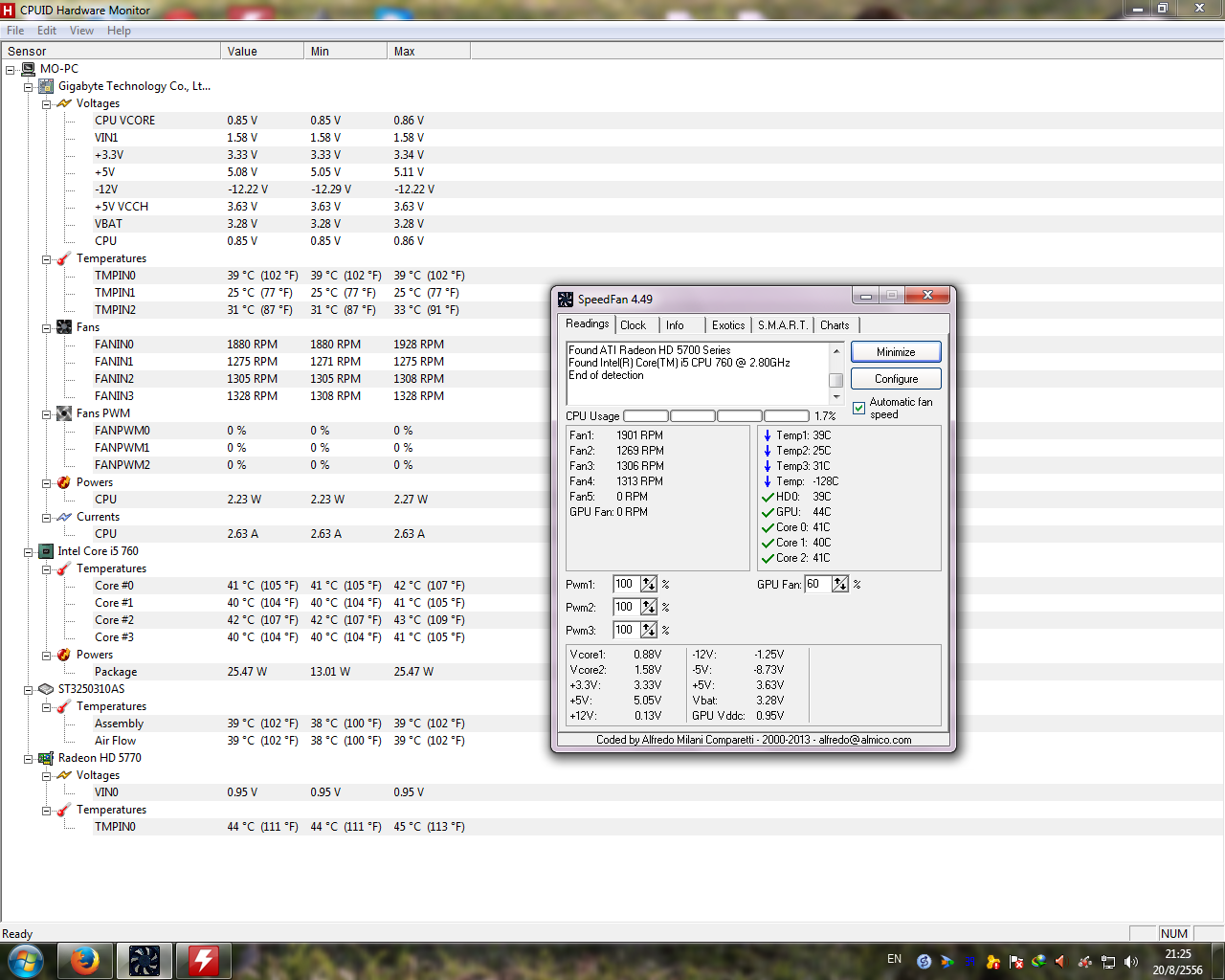Open the View menu in HWMonitor
Viewport: 1225px width, 980px height.
tap(81, 31)
